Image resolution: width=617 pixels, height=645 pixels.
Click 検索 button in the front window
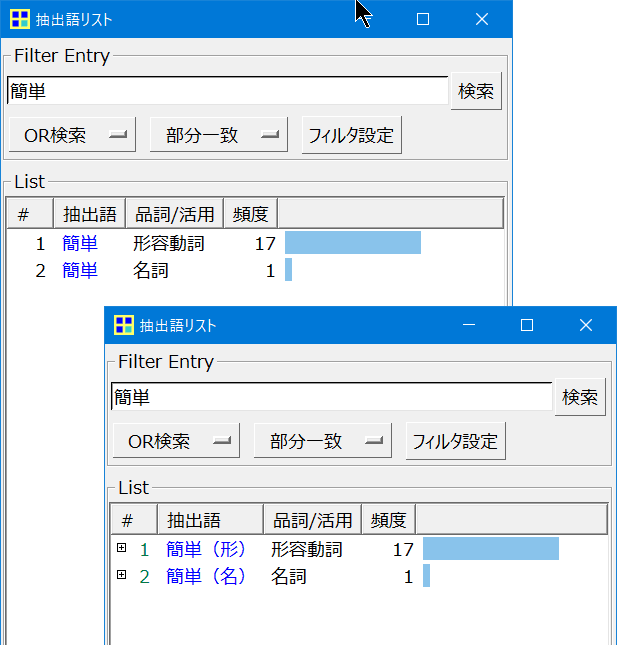pos(580,397)
